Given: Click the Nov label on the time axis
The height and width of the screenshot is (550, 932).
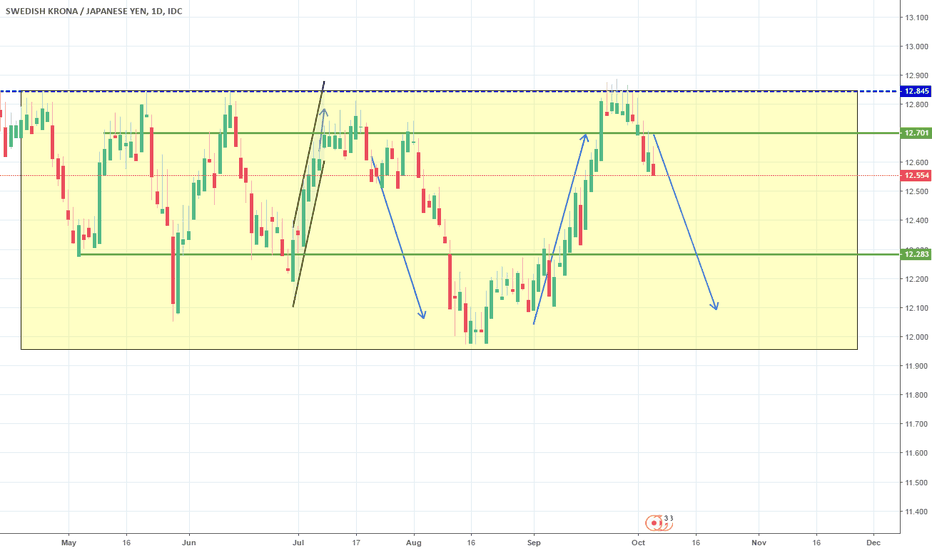Looking at the screenshot, I should 758,543.
